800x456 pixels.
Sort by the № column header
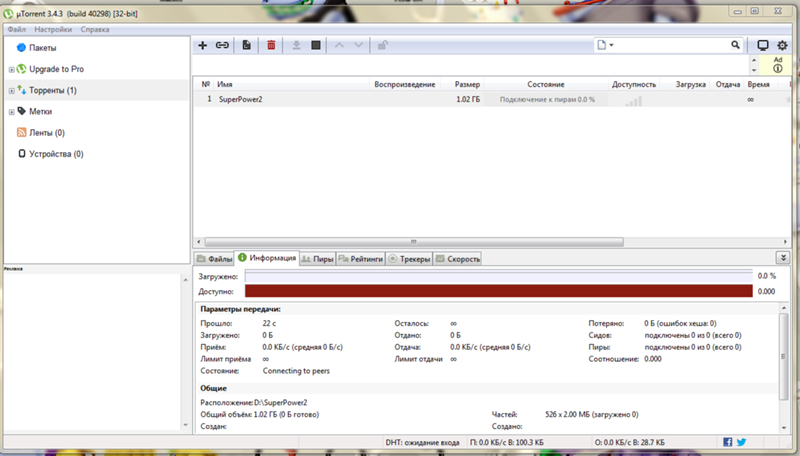[x=205, y=85]
